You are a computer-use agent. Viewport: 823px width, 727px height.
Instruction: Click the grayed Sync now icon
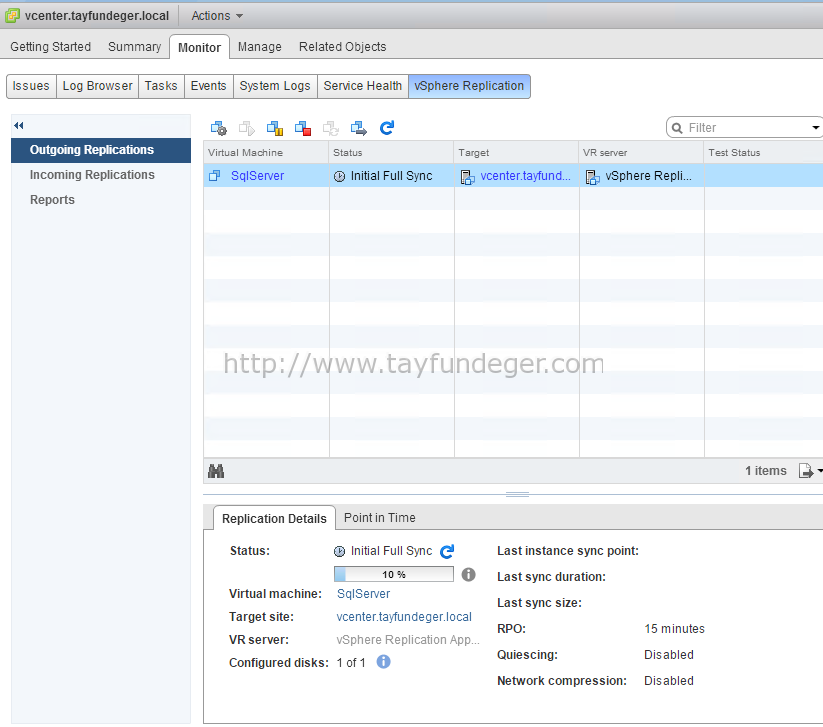[331, 128]
